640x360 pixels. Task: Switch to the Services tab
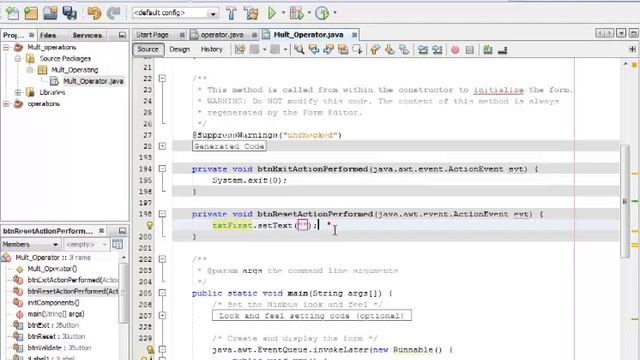[x=87, y=36]
